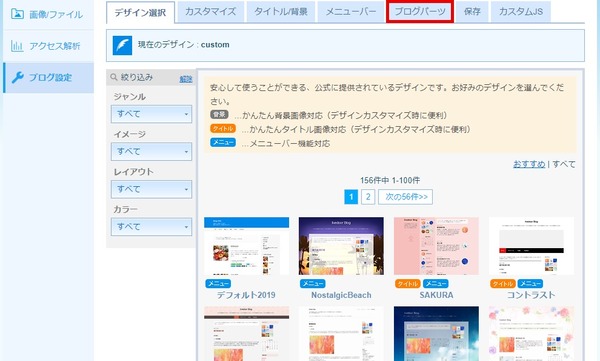Open the タイトル/背景 tab
This screenshot has width=600, height=361.
point(281,12)
